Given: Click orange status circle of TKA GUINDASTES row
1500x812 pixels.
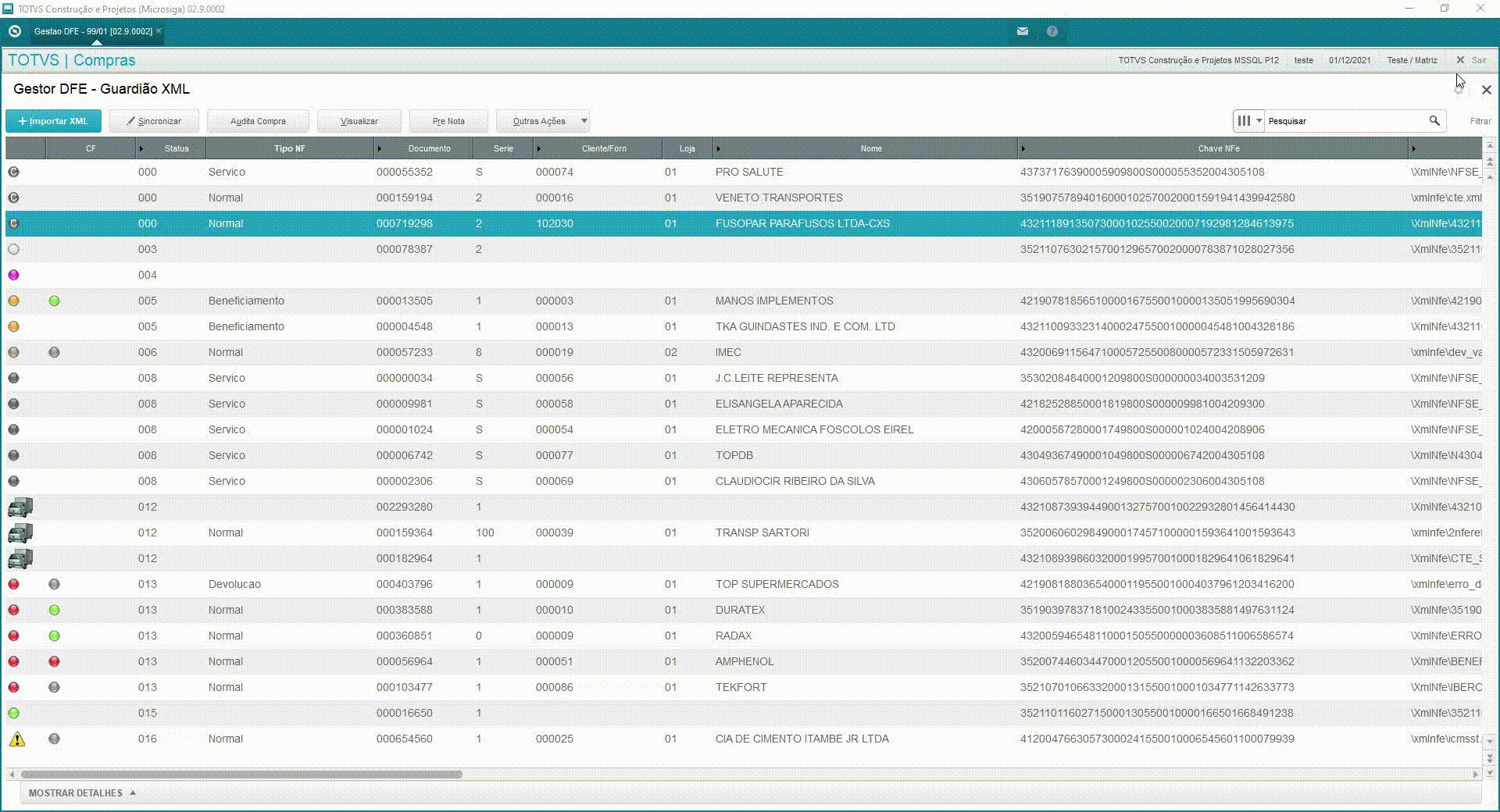Looking at the screenshot, I should tap(13, 326).
